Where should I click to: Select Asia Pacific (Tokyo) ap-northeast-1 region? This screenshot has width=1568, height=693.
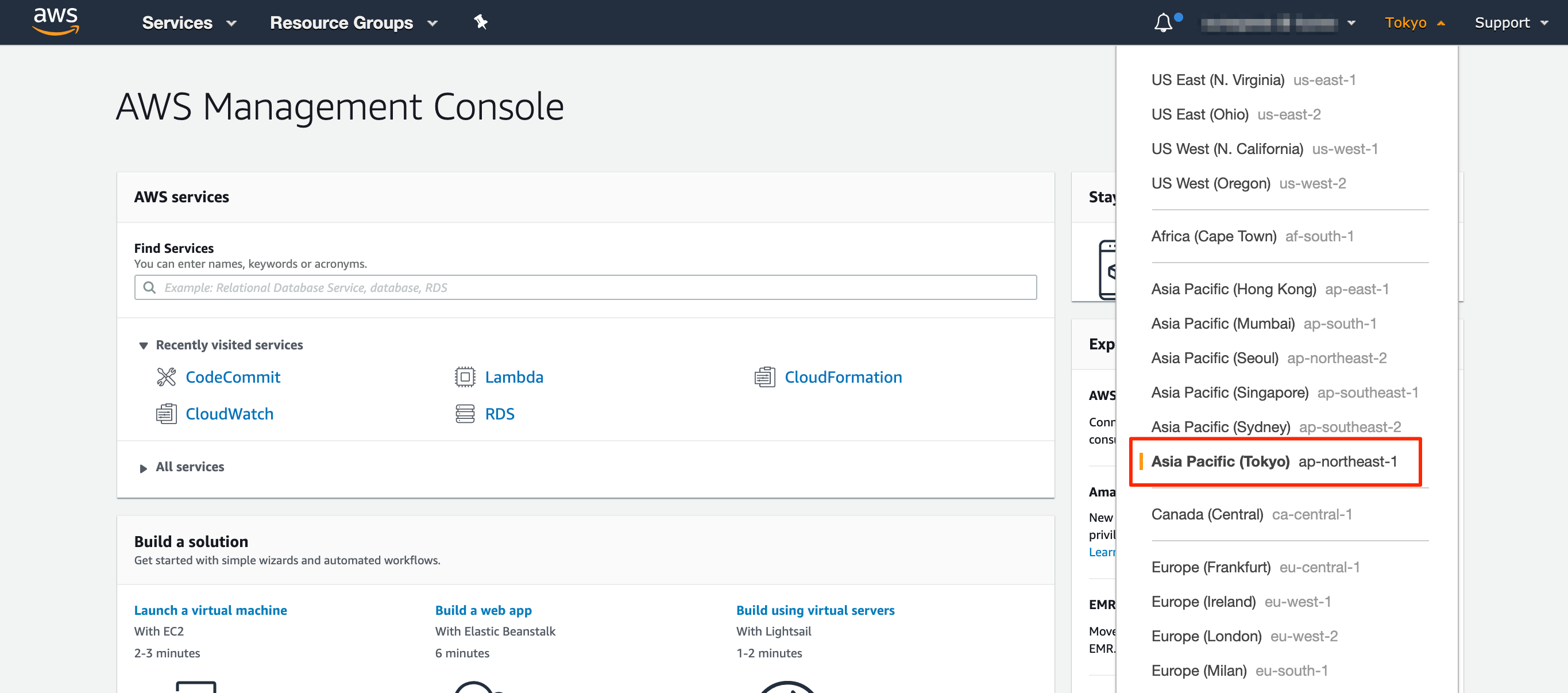pyautogui.click(x=1274, y=461)
